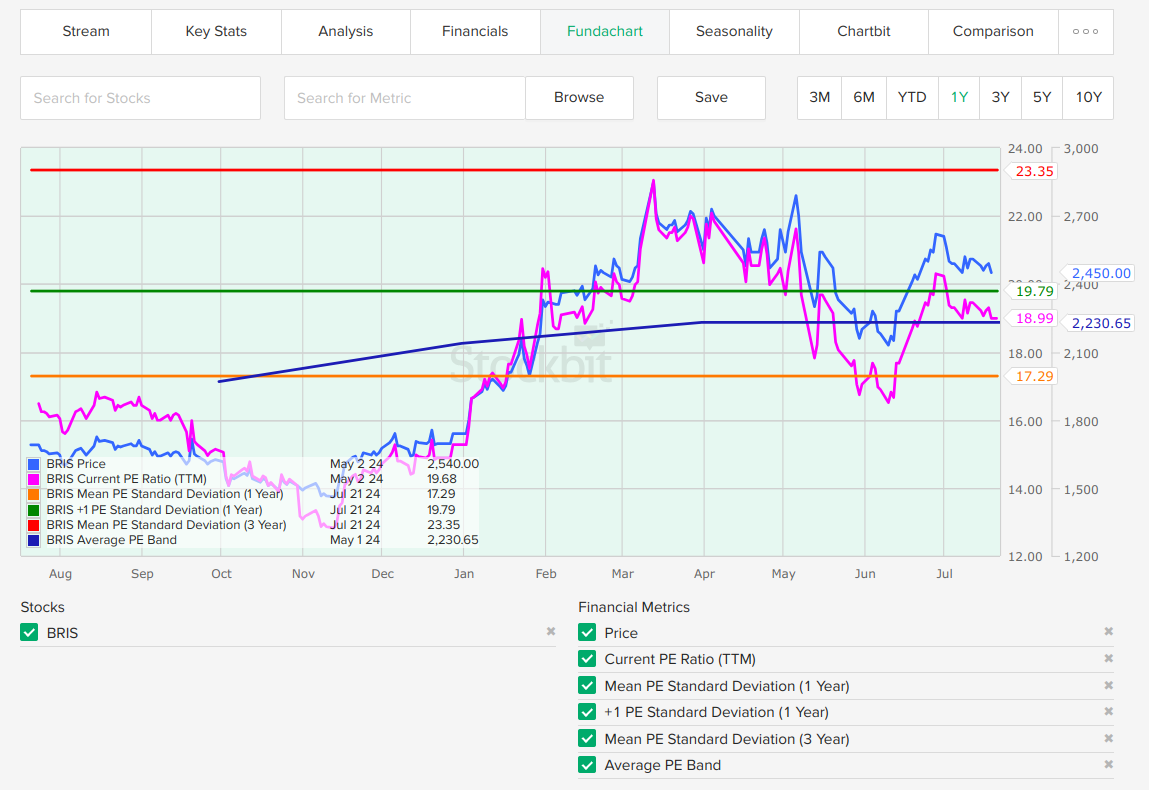The image size is (1149, 790).
Task: Open the Seasonality tab
Action: (x=734, y=32)
